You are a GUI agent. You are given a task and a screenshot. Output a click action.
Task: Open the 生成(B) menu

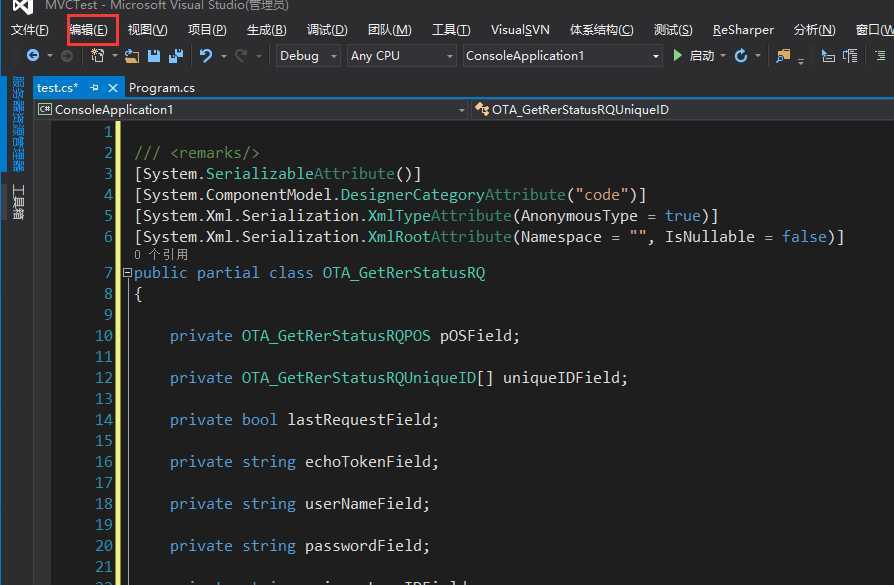point(266,30)
